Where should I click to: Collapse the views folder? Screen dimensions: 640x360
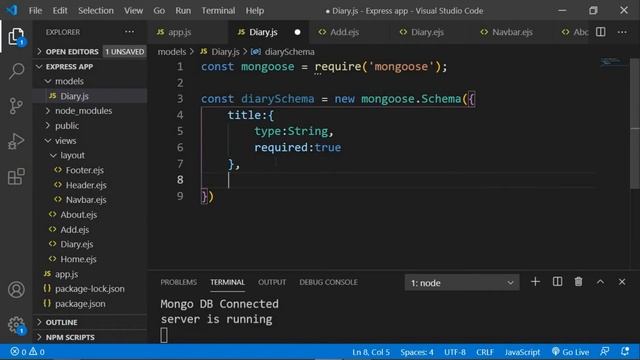(x=90, y=140)
